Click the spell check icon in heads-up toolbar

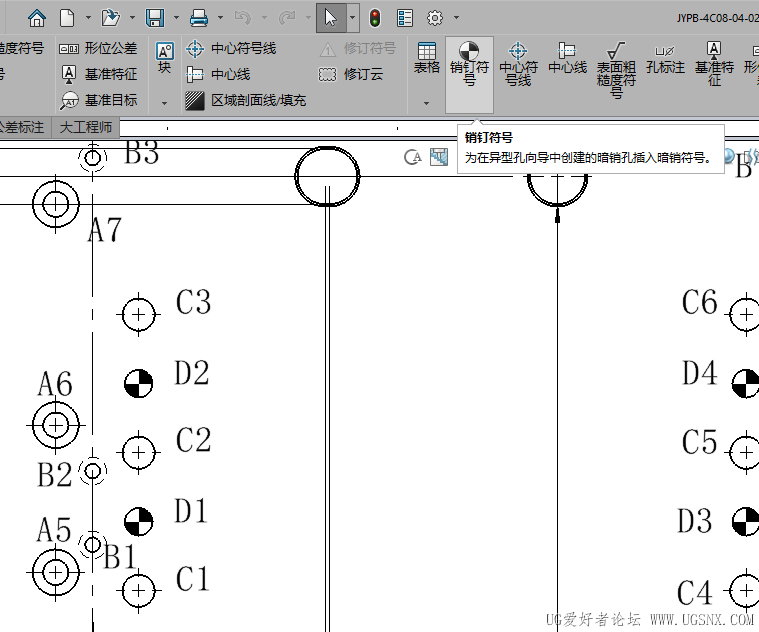coord(413,157)
